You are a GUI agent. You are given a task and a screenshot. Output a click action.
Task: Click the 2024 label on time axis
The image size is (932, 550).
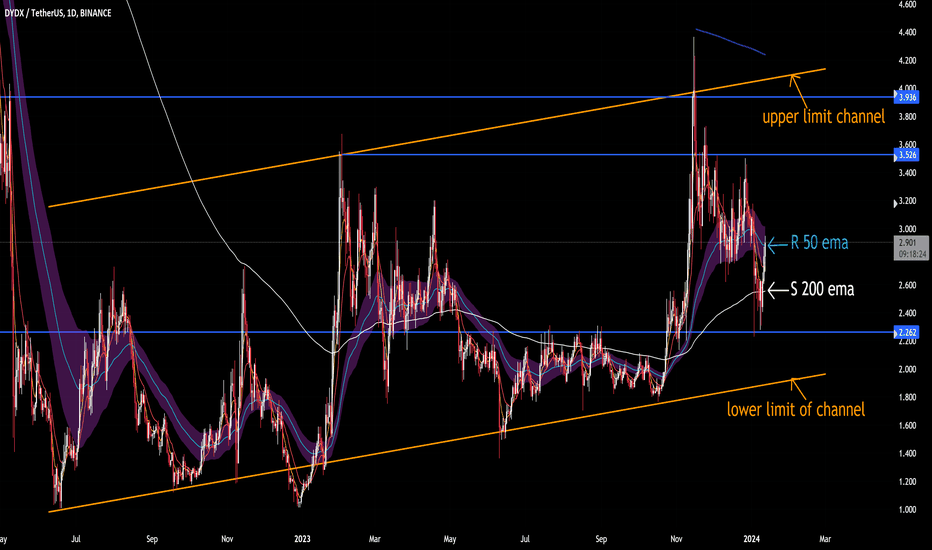(x=751, y=539)
